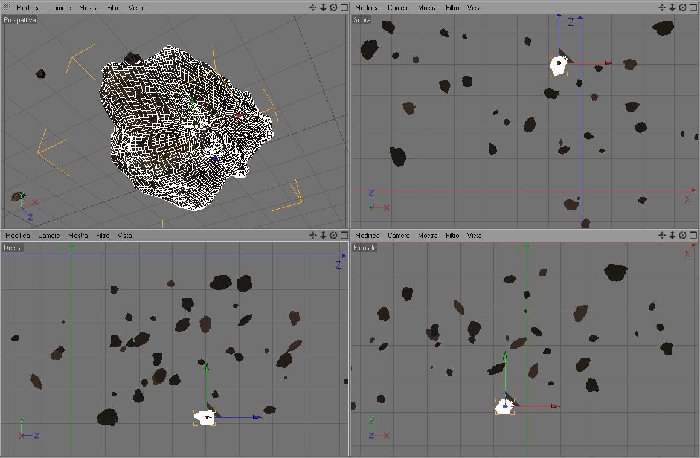The image size is (700, 458).
Task: Toggle single-view icon of the Perspective viewport
Action: tap(344, 7)
